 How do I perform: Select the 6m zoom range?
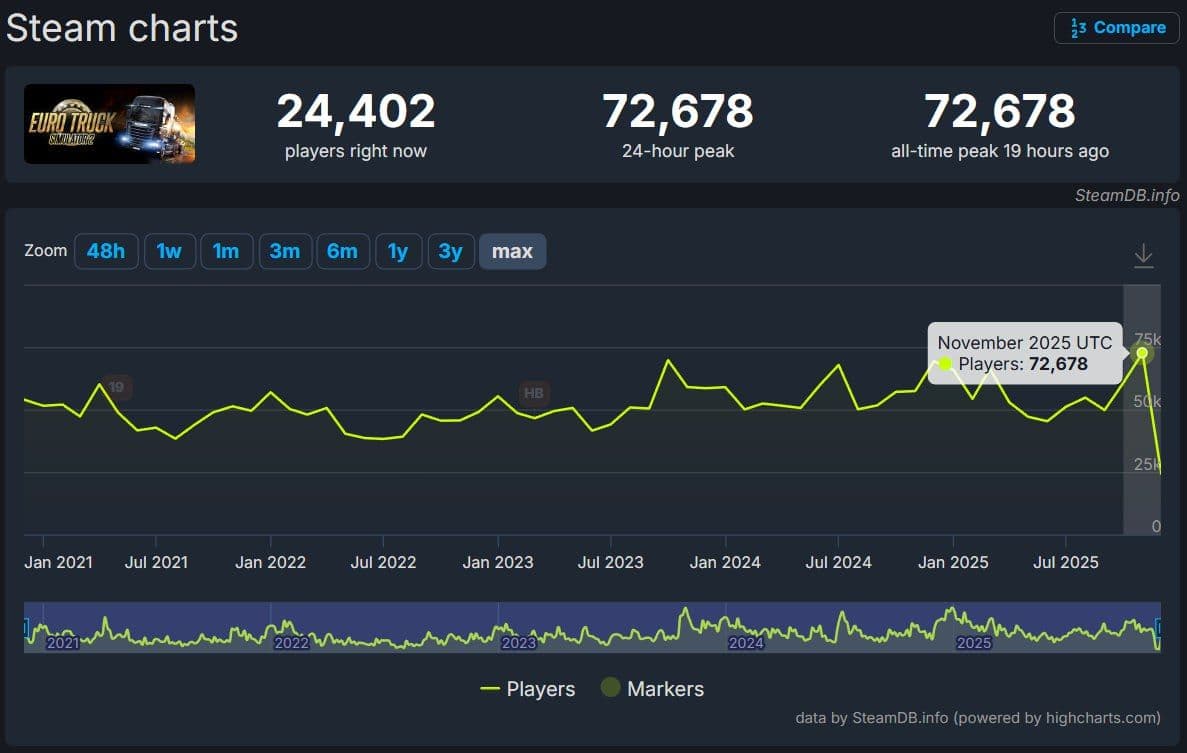coord(343,251)
